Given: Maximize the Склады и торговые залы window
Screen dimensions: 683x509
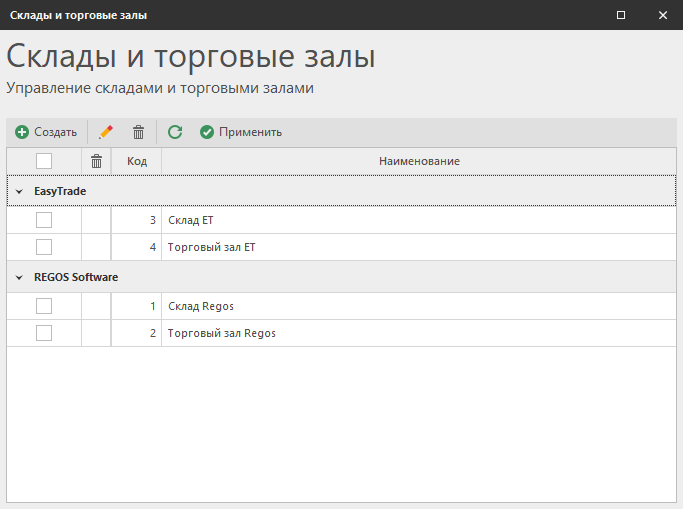Looking at the screenshot, I should pyautogui.click(x=621, y=15).
